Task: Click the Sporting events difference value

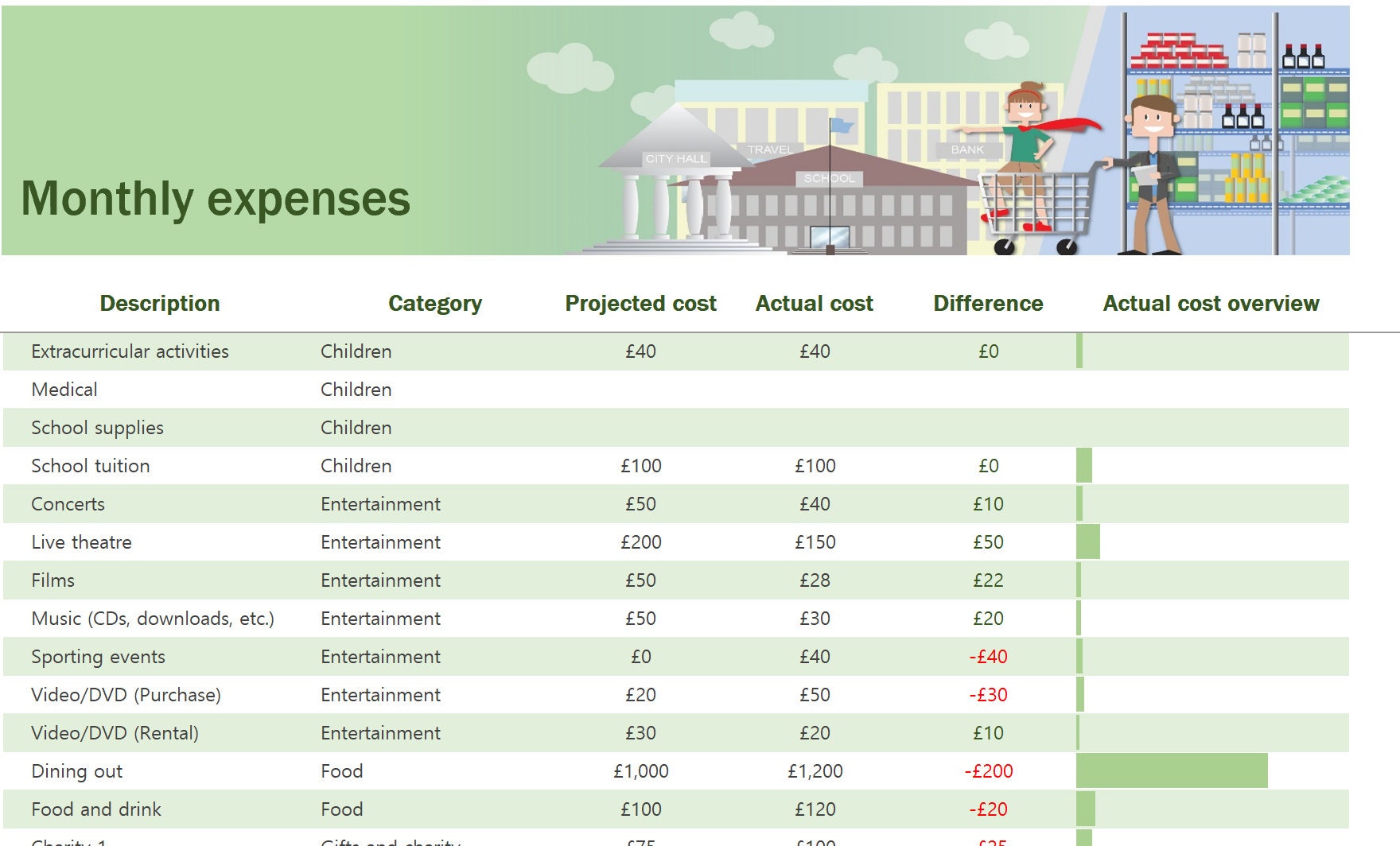Action: pyautogui.click(x=988, y=657)
